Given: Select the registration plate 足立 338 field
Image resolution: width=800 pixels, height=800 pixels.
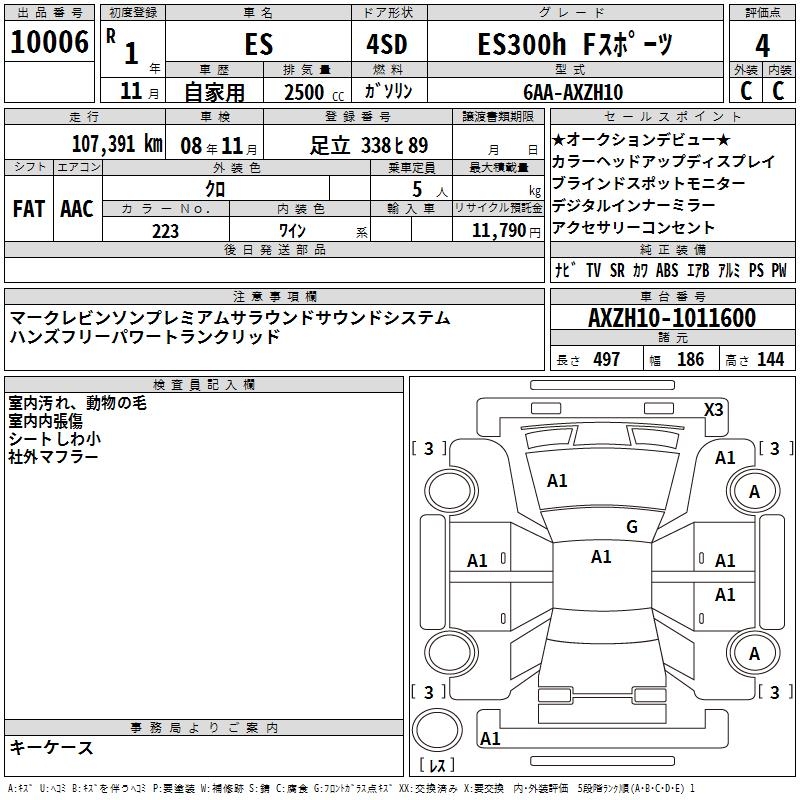Looking at the screenshot, I should click(358, 145).
